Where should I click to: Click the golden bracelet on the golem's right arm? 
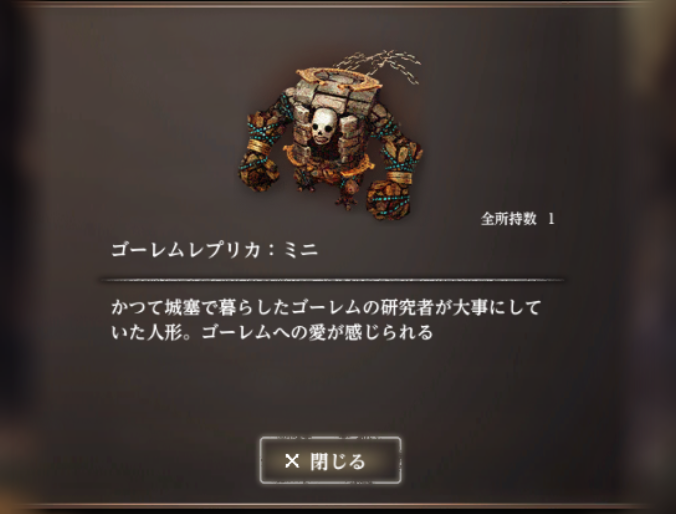click(399, 177)
